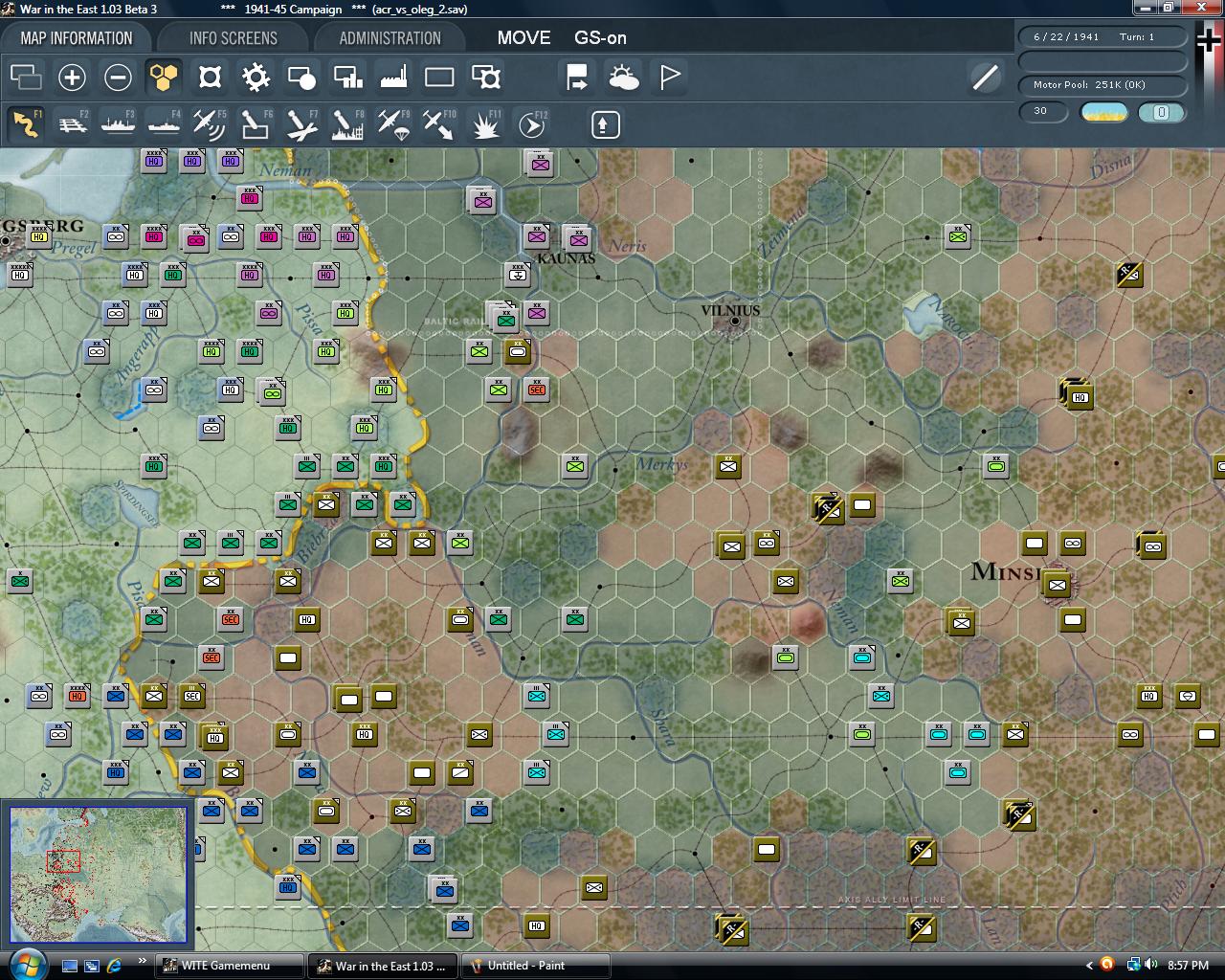Select the Soviet unit on Minsk
Viewport: 1225px width, 980px height.
tap(1057, 584)
